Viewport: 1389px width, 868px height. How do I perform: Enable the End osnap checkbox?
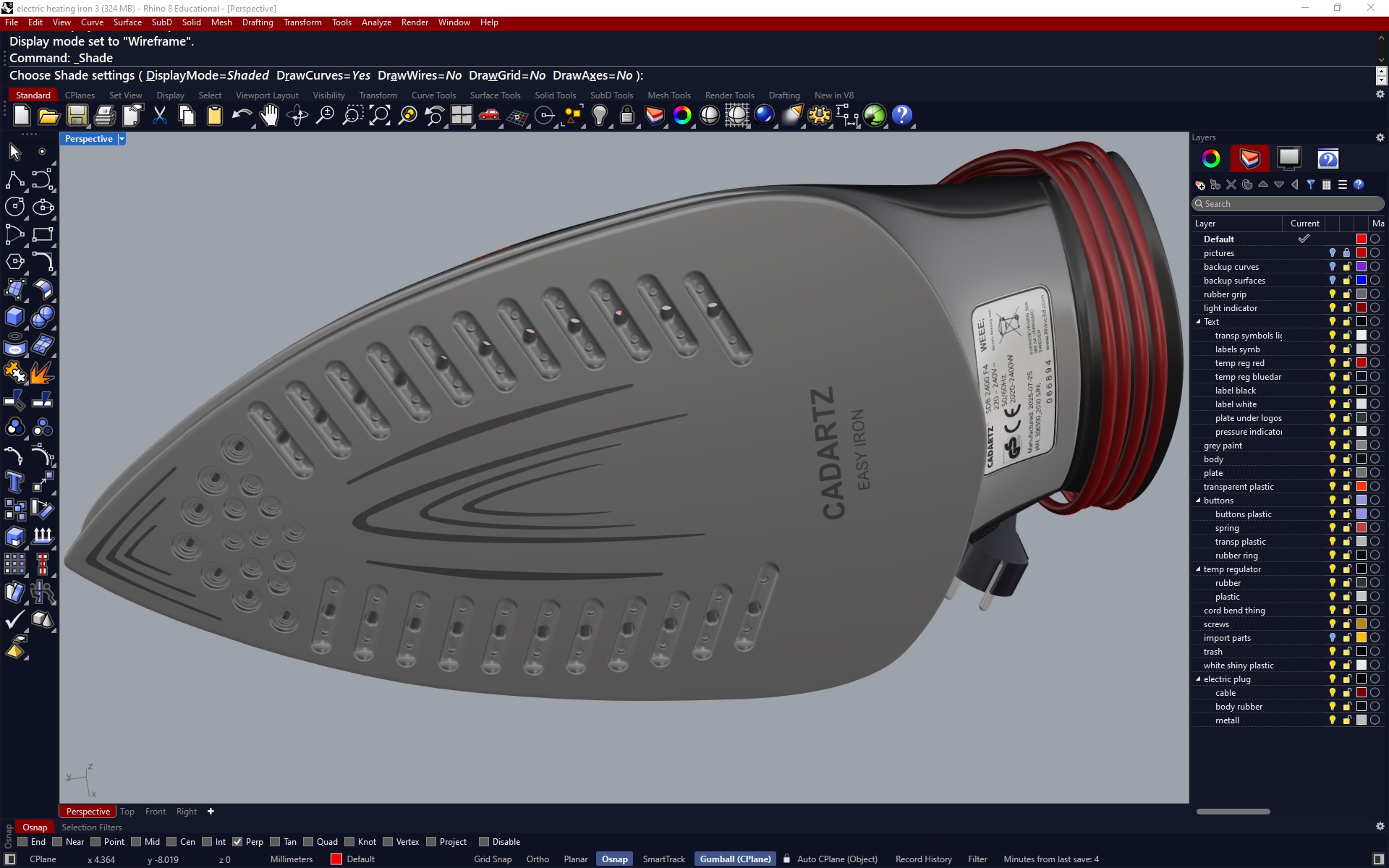point(23,842)
